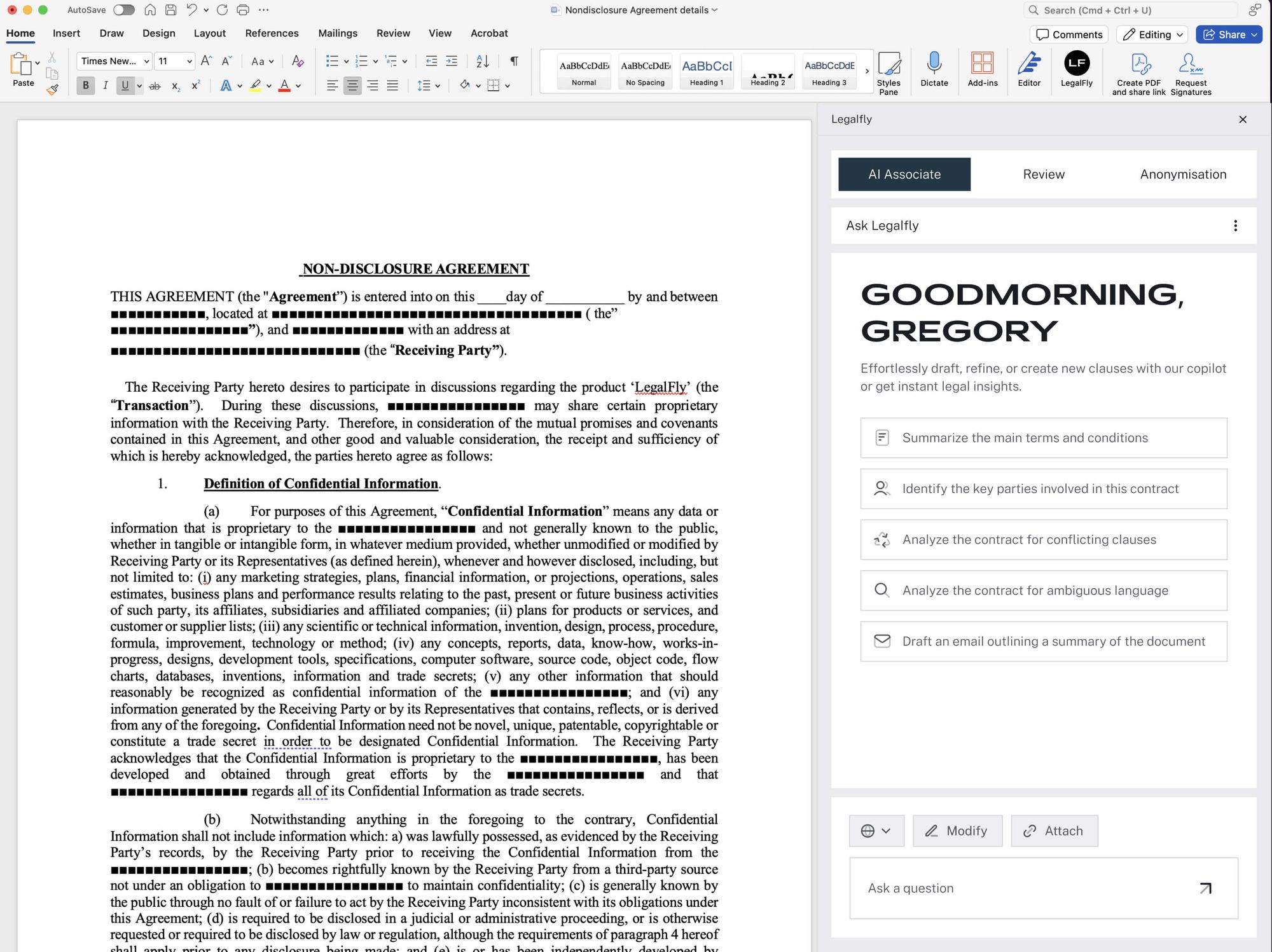Open the LegalFly add-in icon

1076,64
